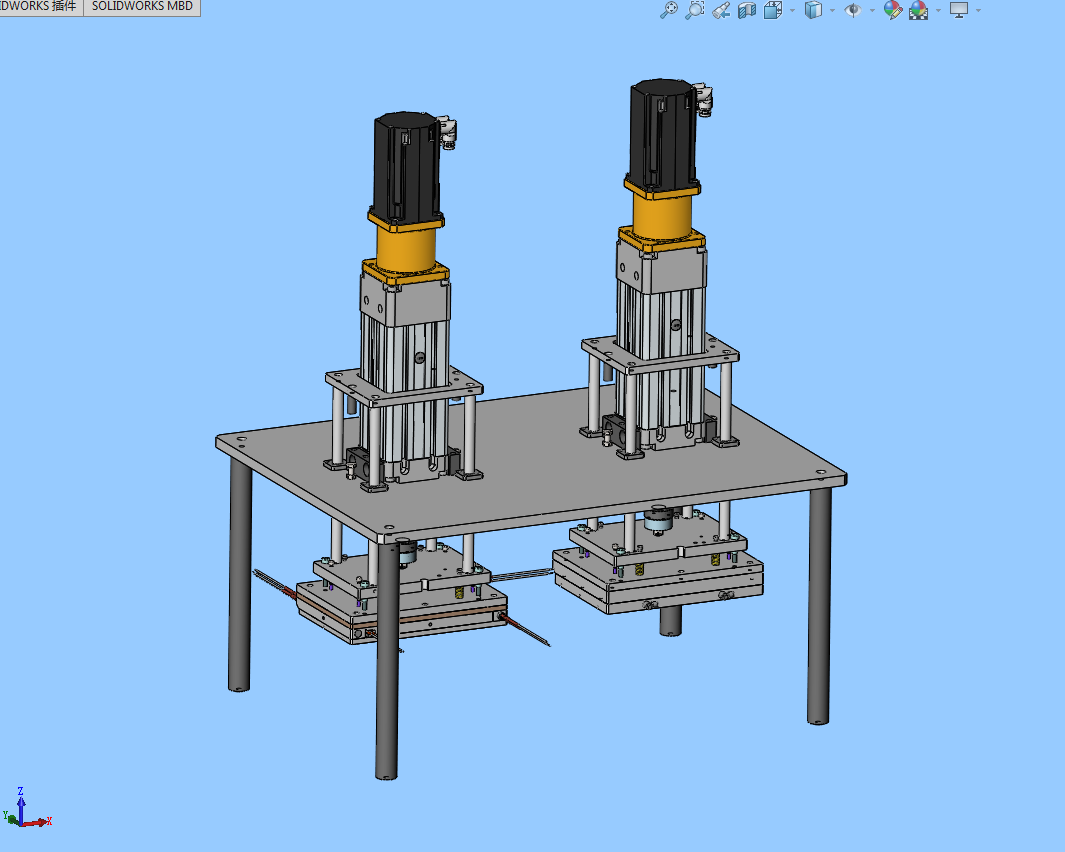Screen dimensions: 1065x852
Task: Click the Apply Scene icon
Action: [918, 10]
